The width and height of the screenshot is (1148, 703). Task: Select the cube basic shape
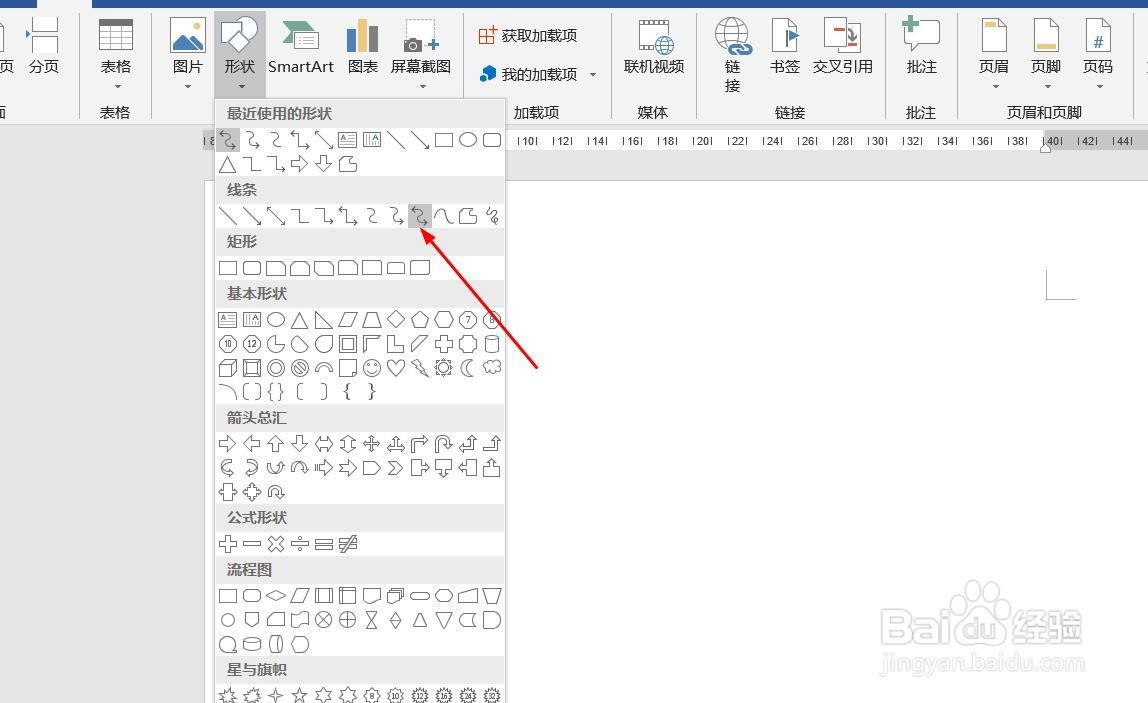click(x=228, y=368)
